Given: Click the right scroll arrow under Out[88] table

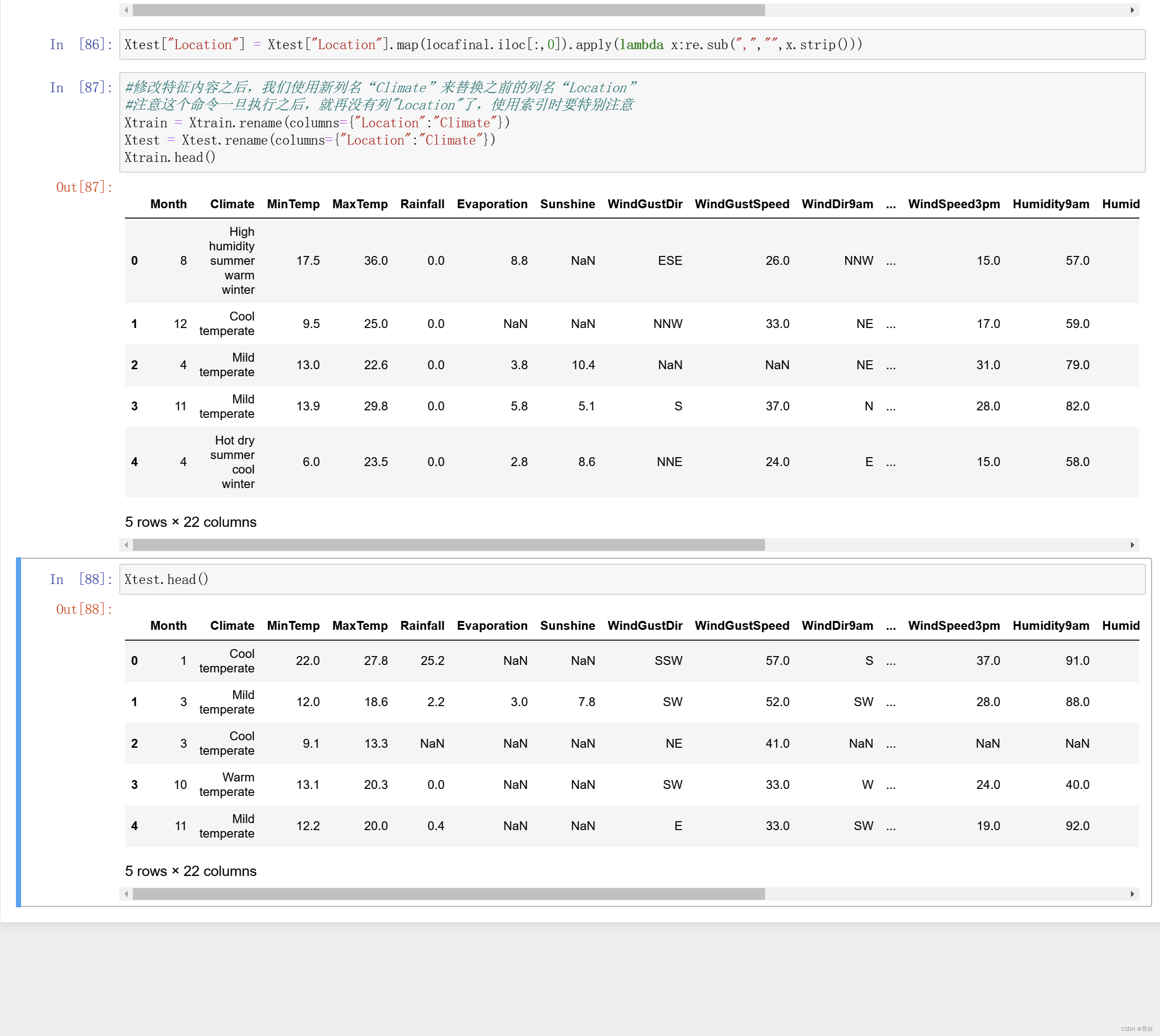Looking at the screenshot, I should [x=1132, y=894].
